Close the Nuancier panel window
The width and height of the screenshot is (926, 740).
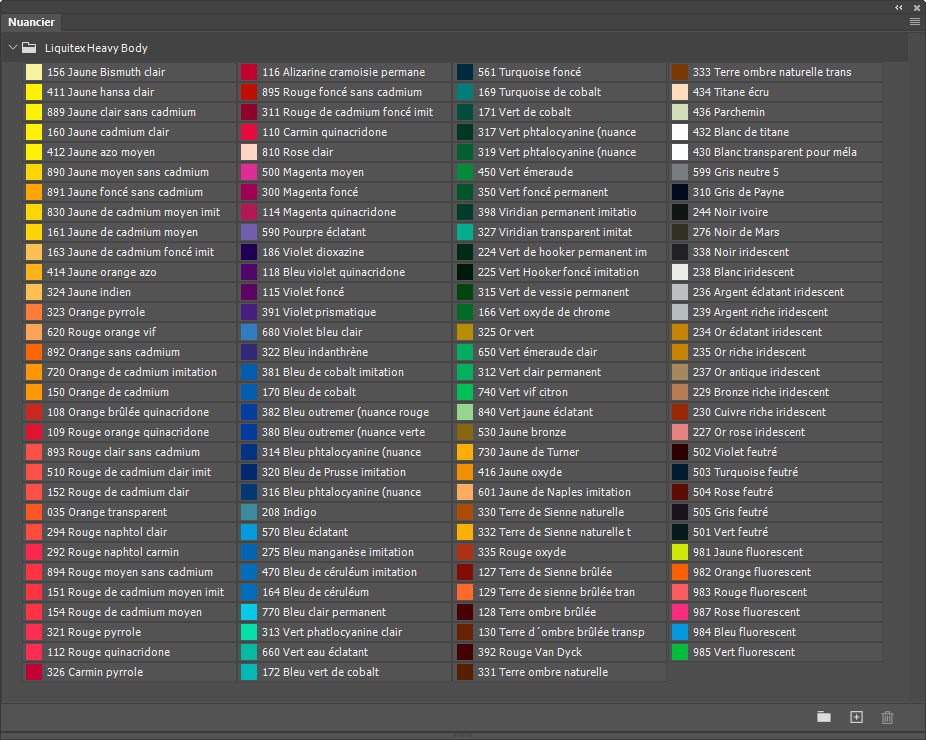916,7
